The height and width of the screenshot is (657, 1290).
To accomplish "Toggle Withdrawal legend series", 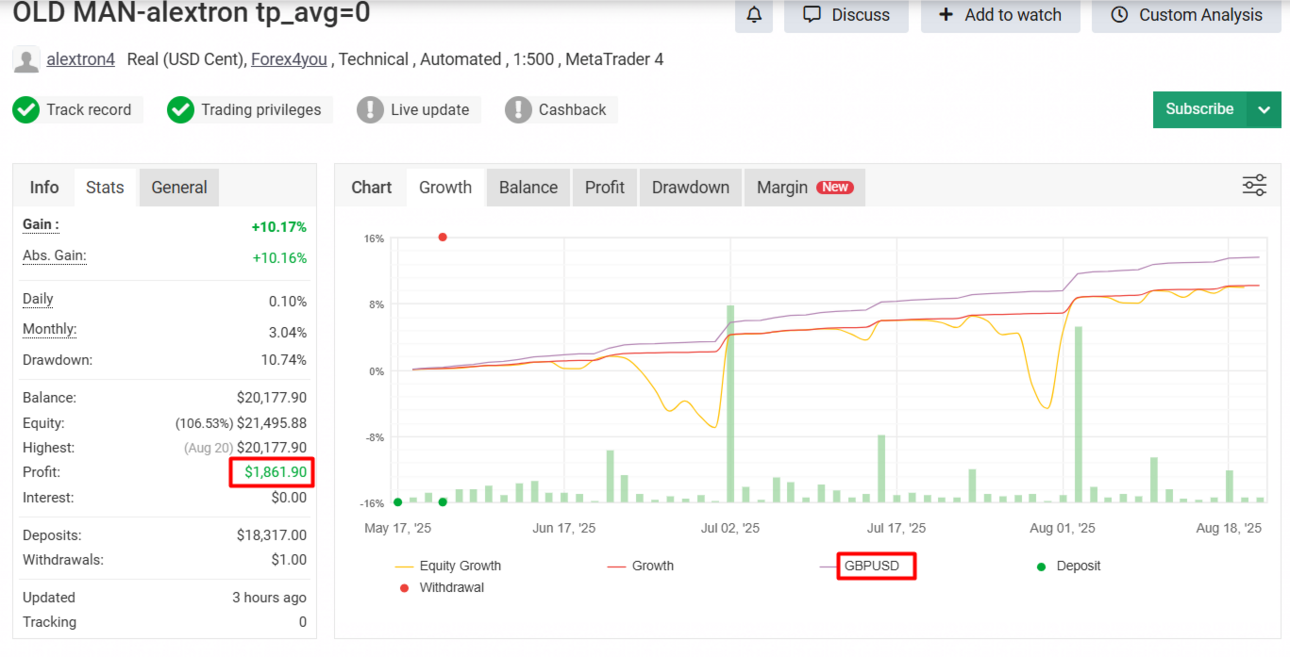I will [x=441, y=588].
